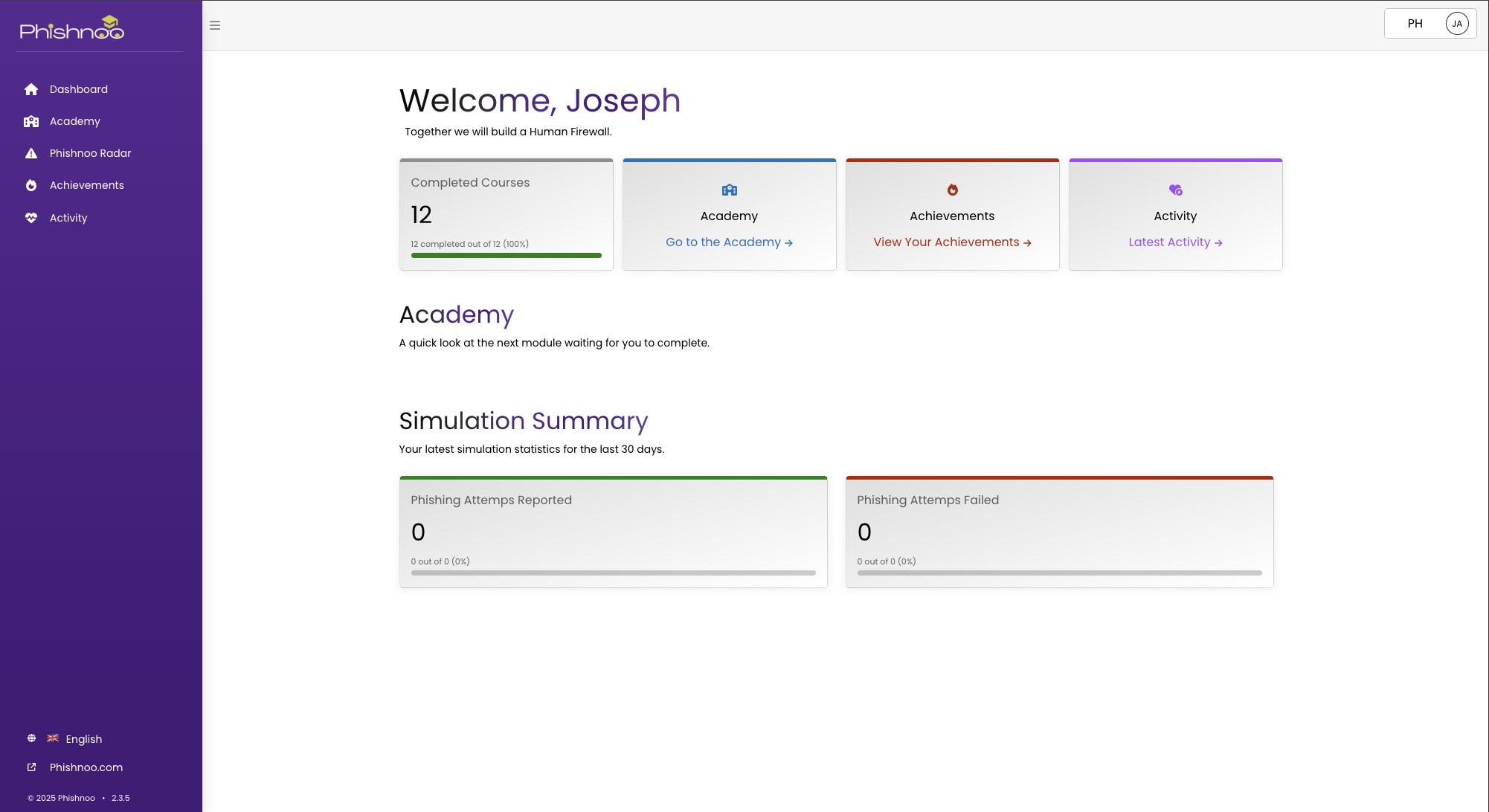Click the Activity heartbeat icon in the sidebar
The image size is (1489, 812).
[31, 218]
